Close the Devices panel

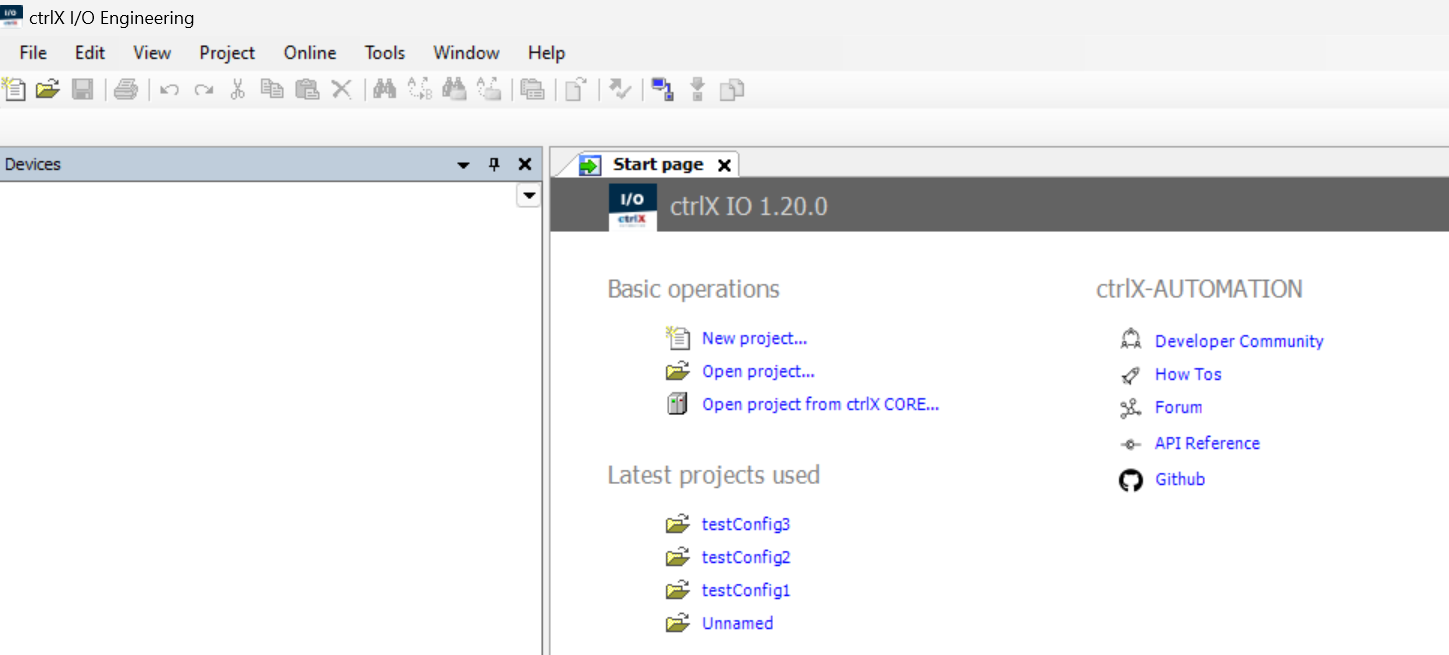pos(524,164)
